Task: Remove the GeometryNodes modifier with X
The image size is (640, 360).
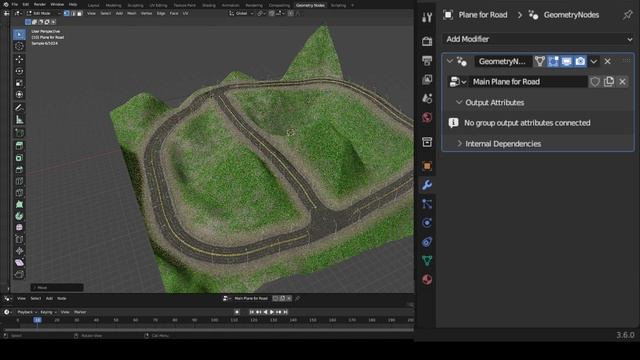Action: (x=607, y=61)
